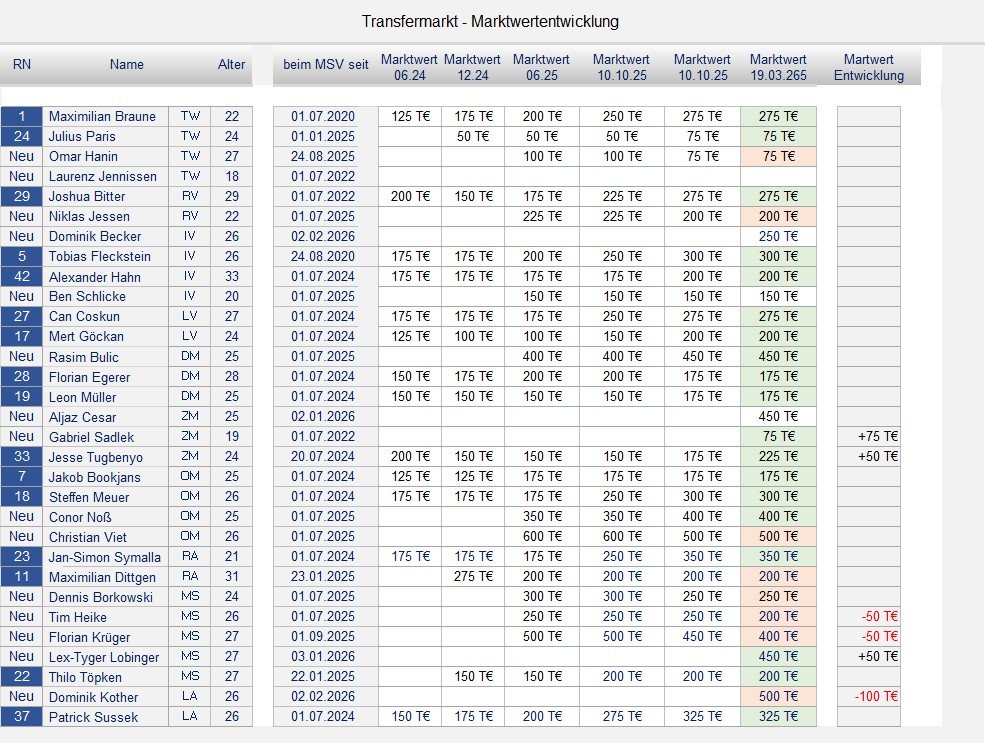The width and height of the screenshot is (986, 743).
Task: Select Christian Viet's orange 500 T€ cell
Action: (779, 537)
